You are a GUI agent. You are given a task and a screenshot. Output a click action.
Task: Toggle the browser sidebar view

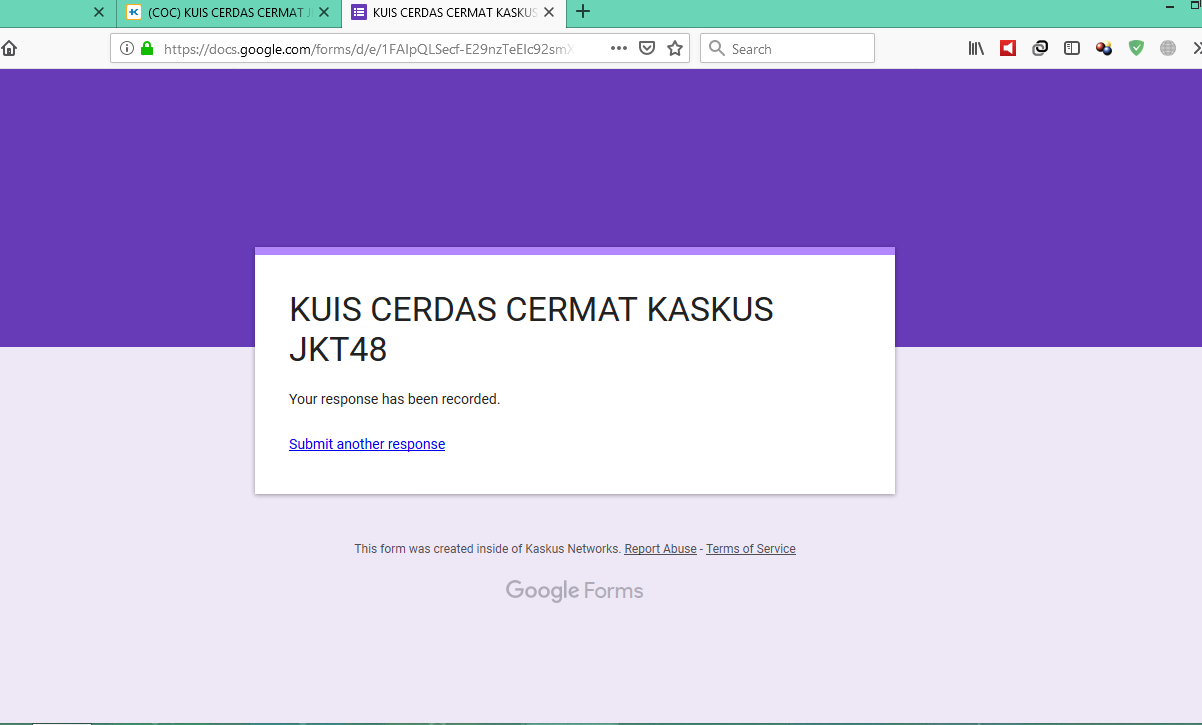(1071, 47)
